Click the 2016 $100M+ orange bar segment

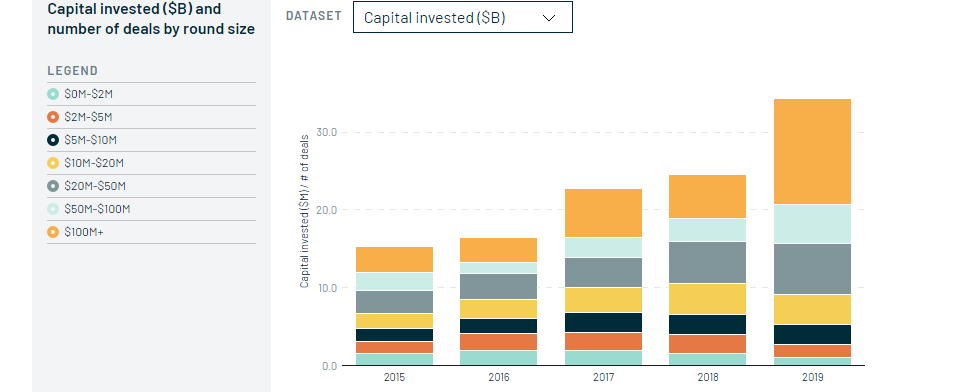498,250
